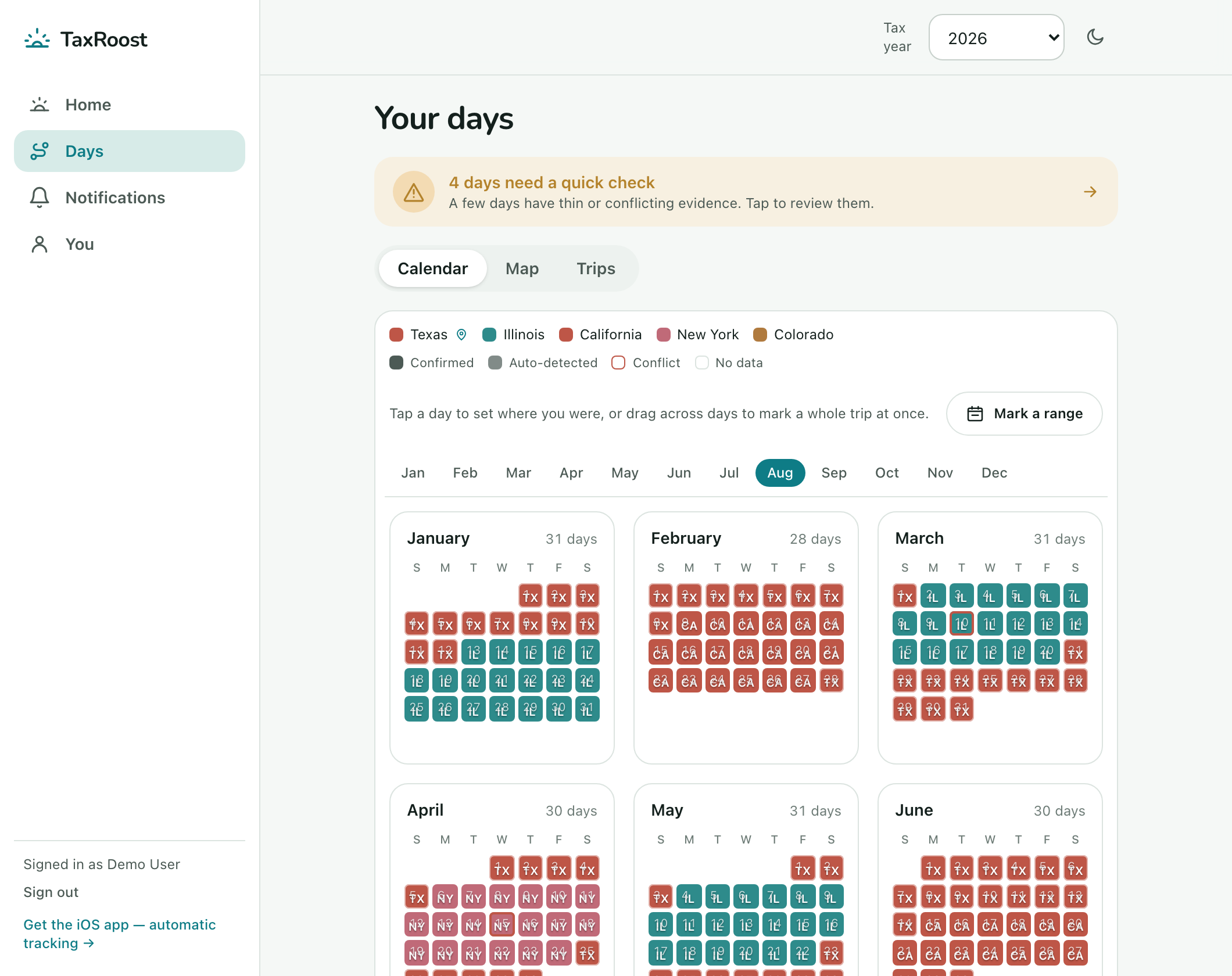The width and height of the screenshot is (1232, 976).
Task: Click the Conflict legend swatch
Action: [x=618, y=363]
